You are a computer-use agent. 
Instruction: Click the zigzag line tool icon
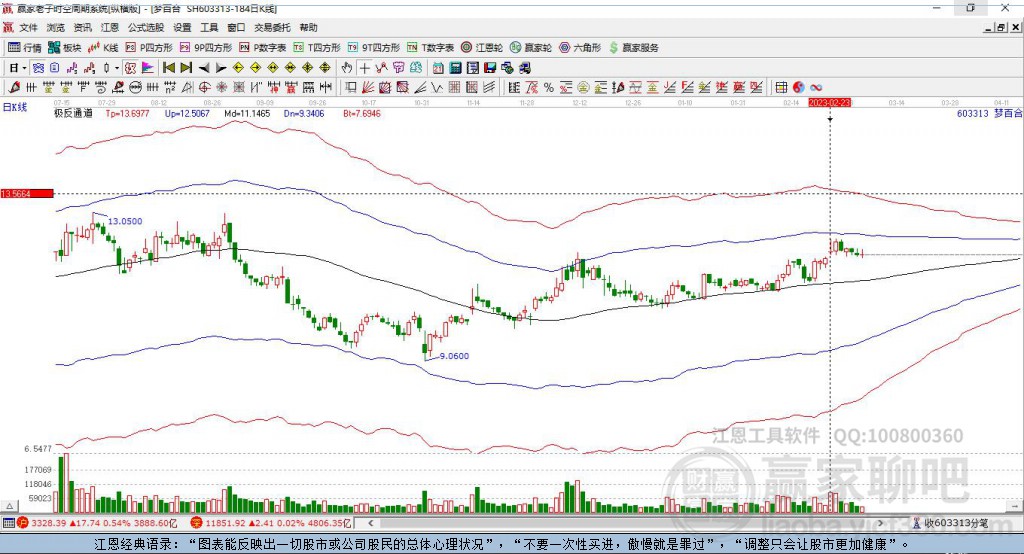[x=381, y=68]
